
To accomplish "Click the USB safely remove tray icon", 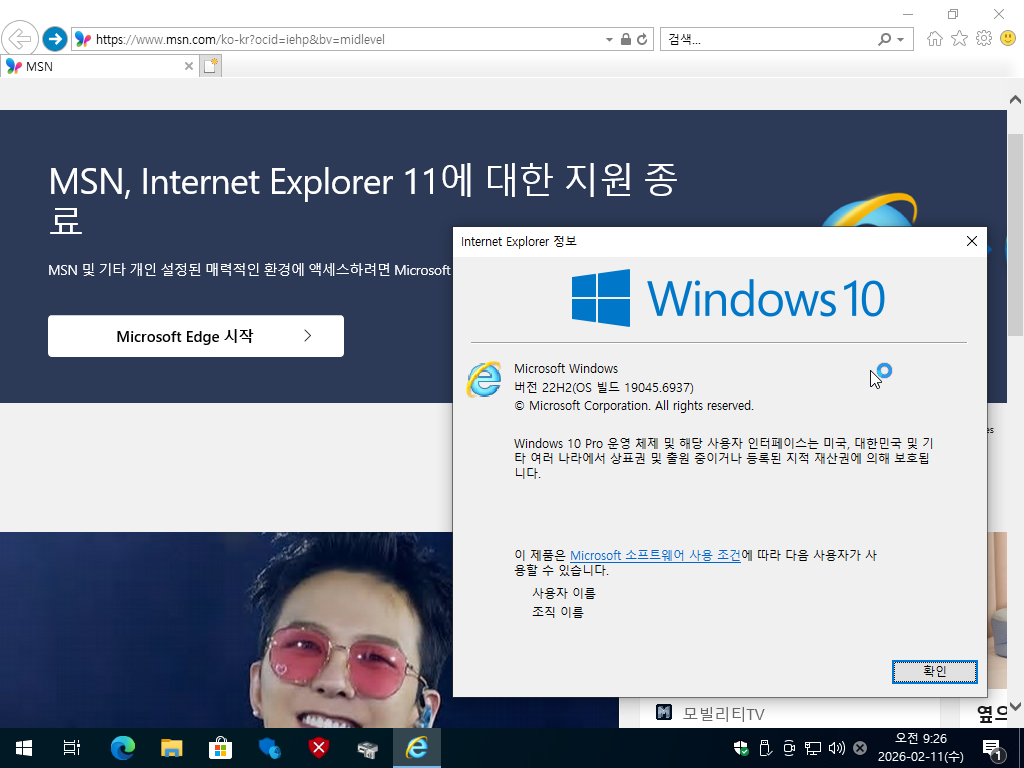I will click(765, 748).
